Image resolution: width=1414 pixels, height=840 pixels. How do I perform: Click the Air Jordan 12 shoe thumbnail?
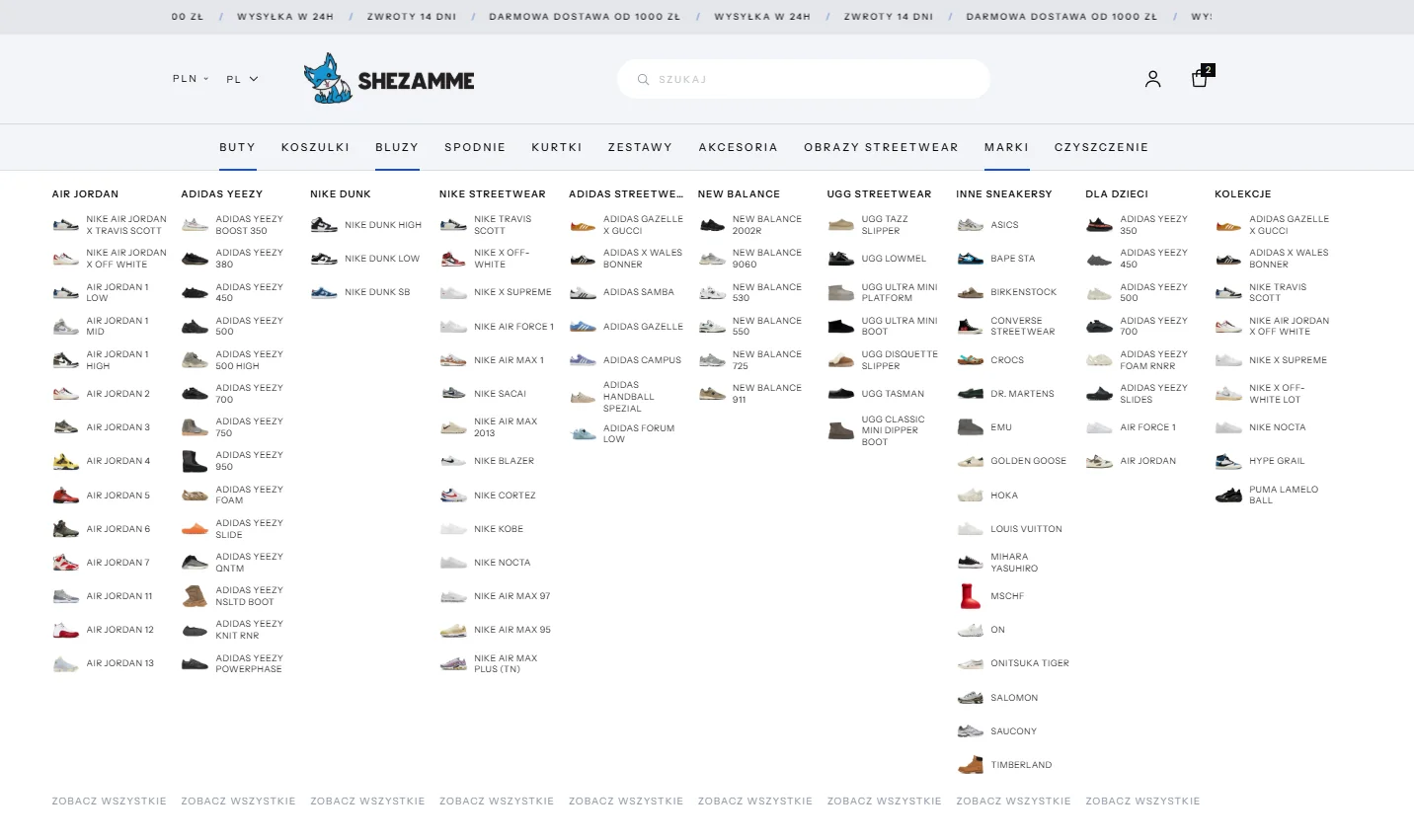pyautogui.click(x=65, y=630)
